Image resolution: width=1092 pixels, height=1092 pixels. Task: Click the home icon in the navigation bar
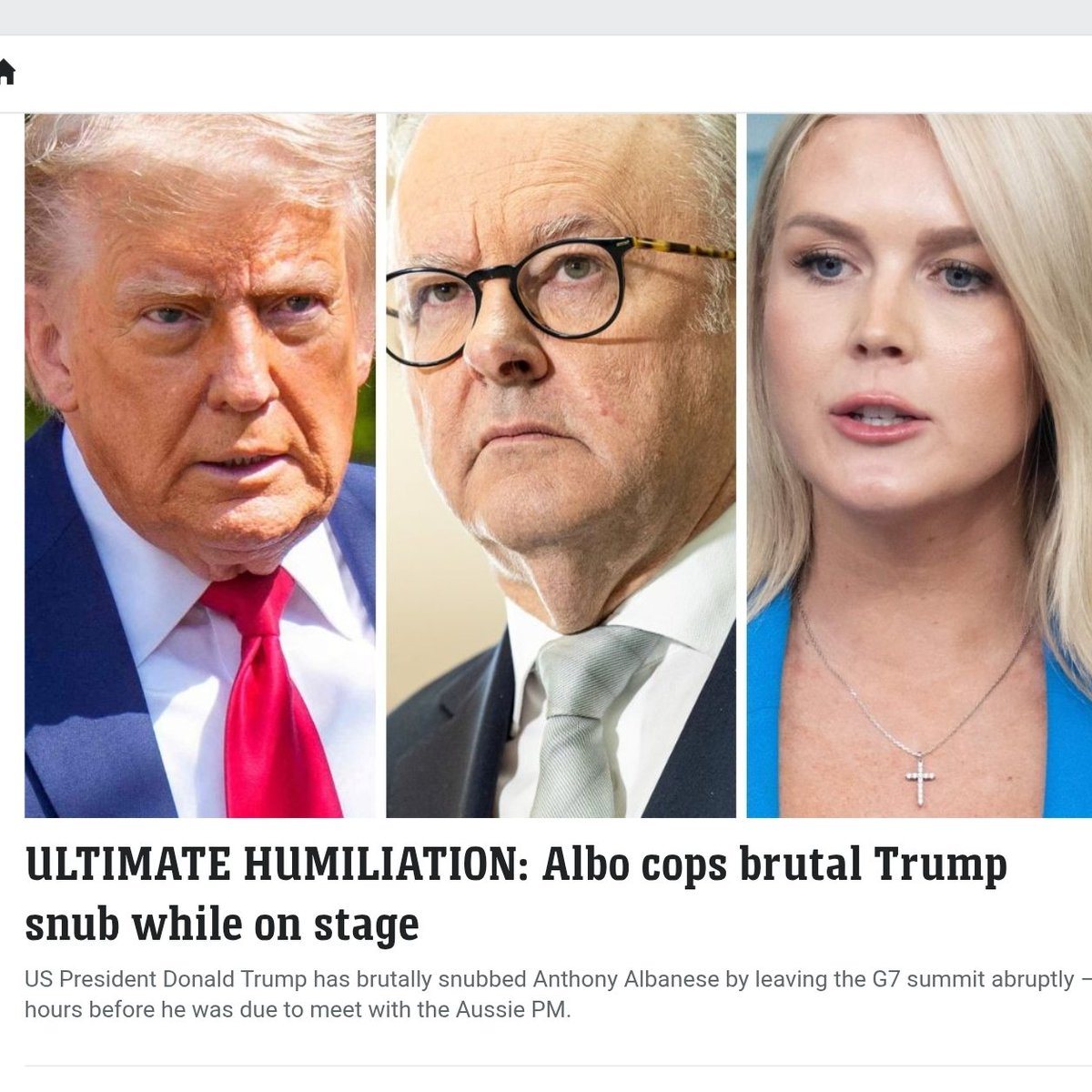[x=6, y=72]
